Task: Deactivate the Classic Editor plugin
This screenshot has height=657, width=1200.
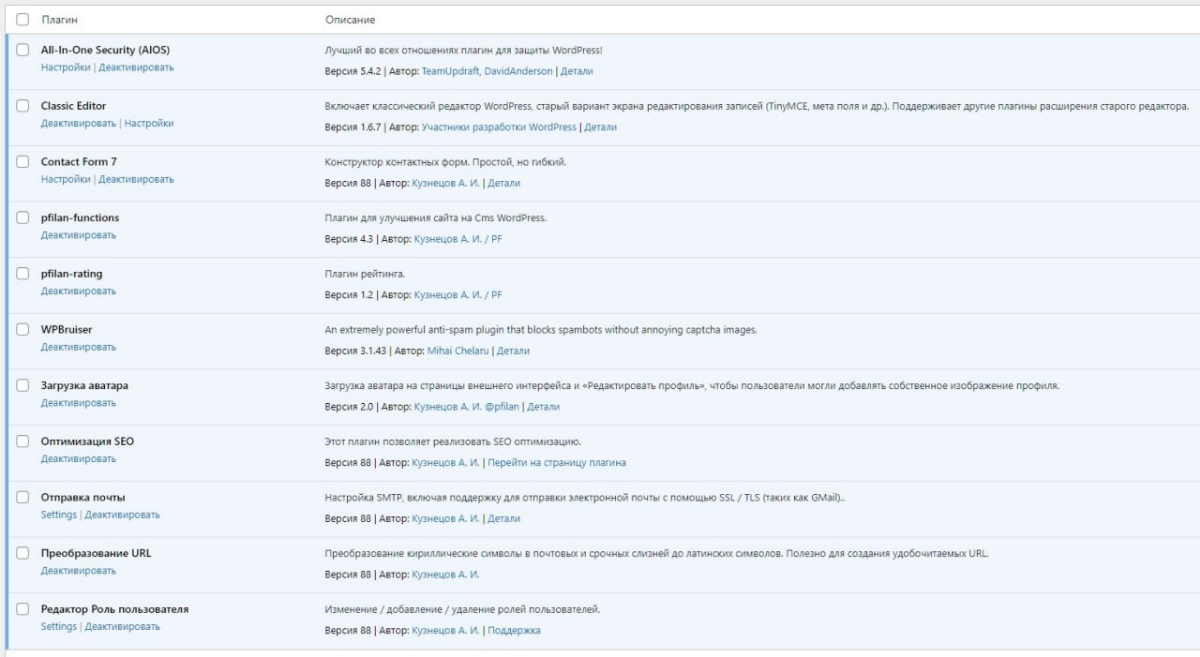Action: point(78,124)
